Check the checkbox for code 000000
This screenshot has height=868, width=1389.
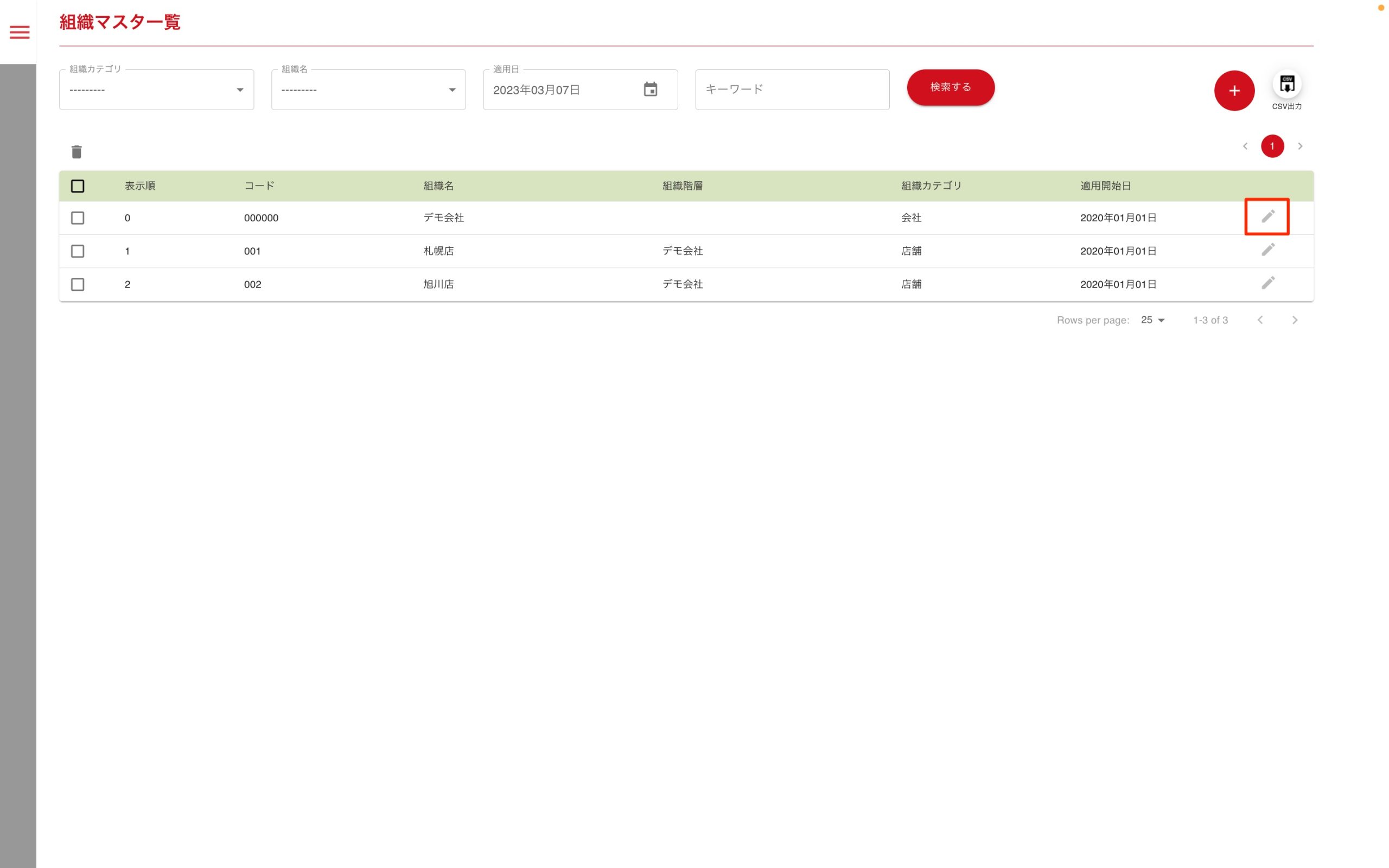coord(78,218)
